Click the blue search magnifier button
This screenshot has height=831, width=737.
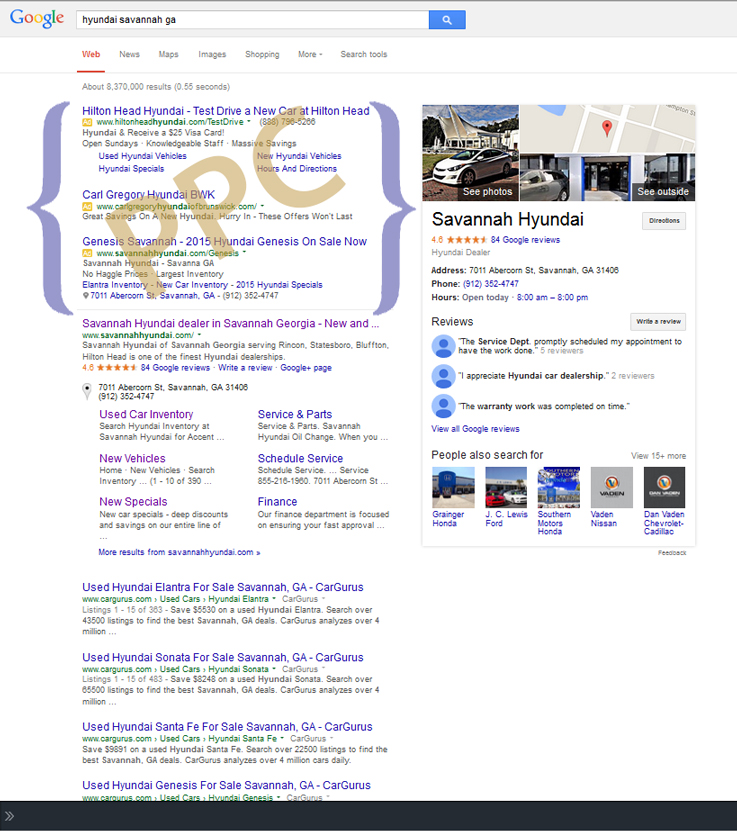tap(447, 20)
